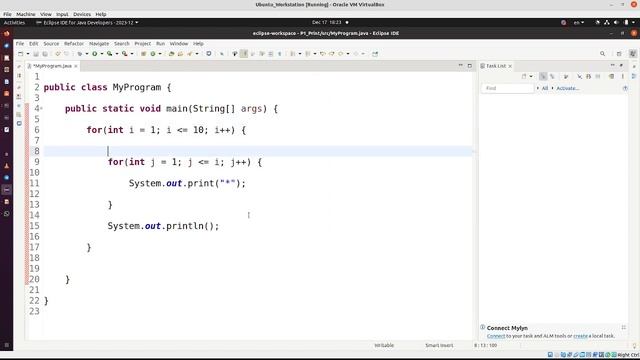This screenshot has height=360, width=640.
Task: Open the VirtualBox Devices menu
Action: click(82, 14)
